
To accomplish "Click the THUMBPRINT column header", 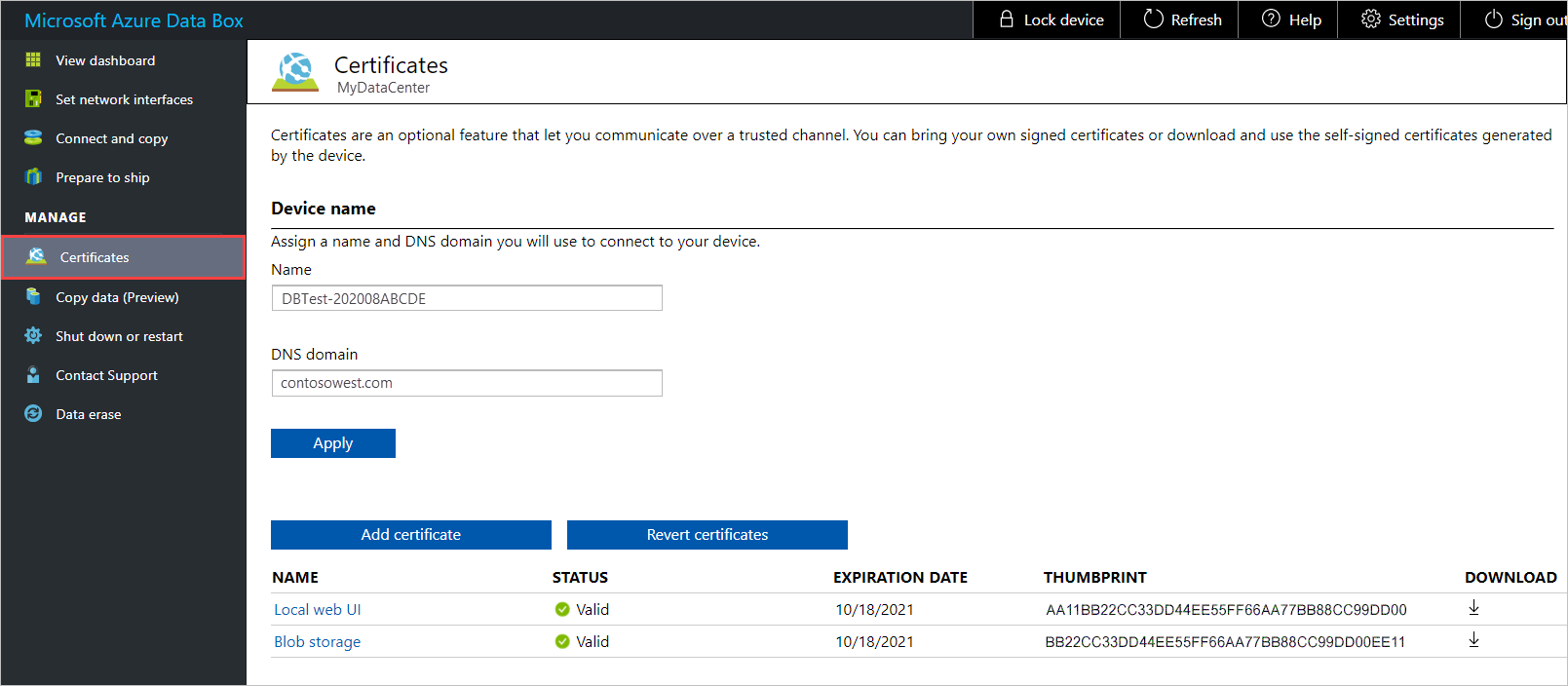I will [x=1094, y=578].
